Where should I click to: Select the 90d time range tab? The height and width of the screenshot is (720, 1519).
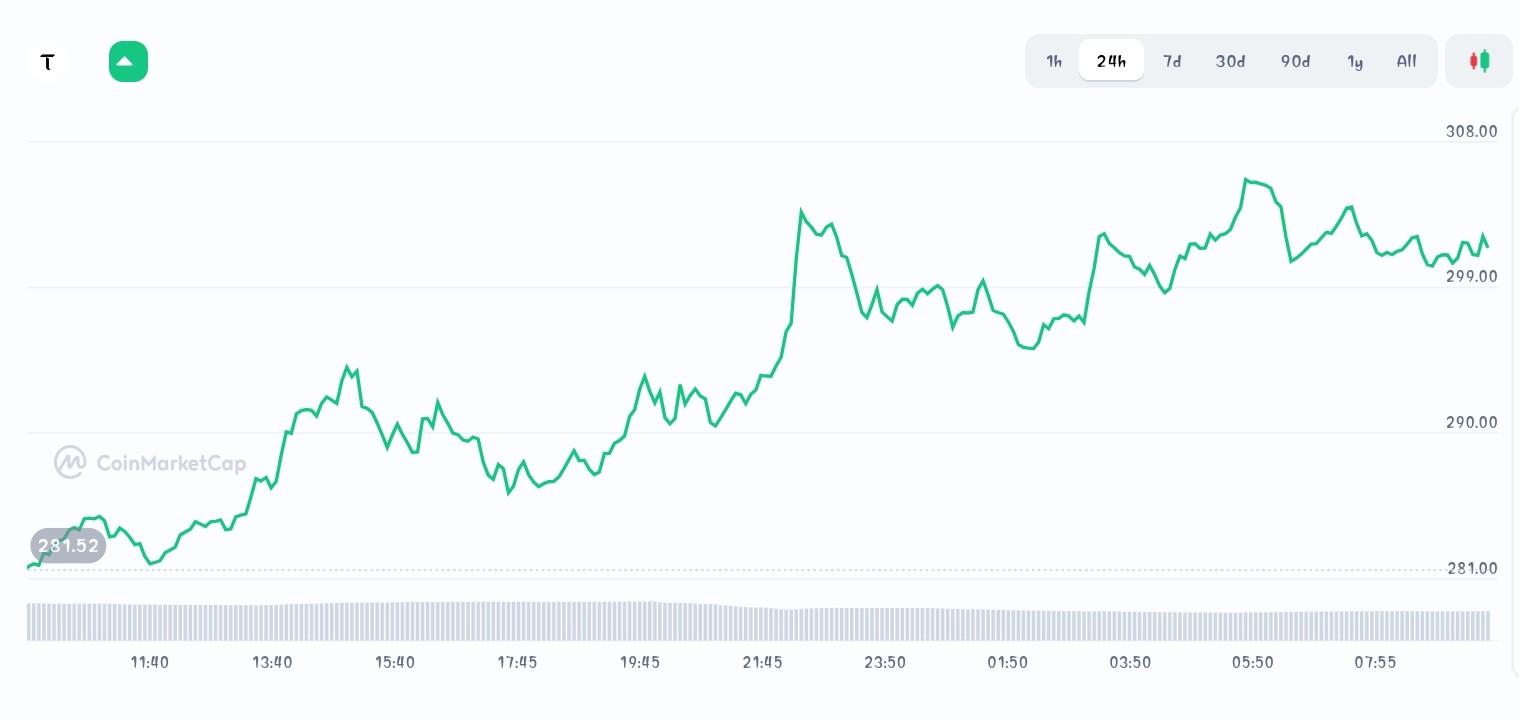(1295, 61)
